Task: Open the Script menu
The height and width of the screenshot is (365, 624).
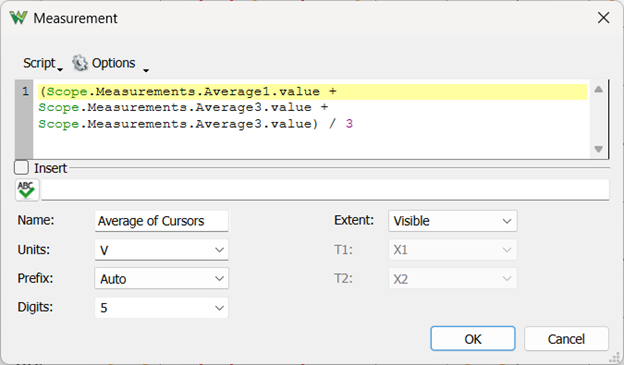Action: point(43,63)
